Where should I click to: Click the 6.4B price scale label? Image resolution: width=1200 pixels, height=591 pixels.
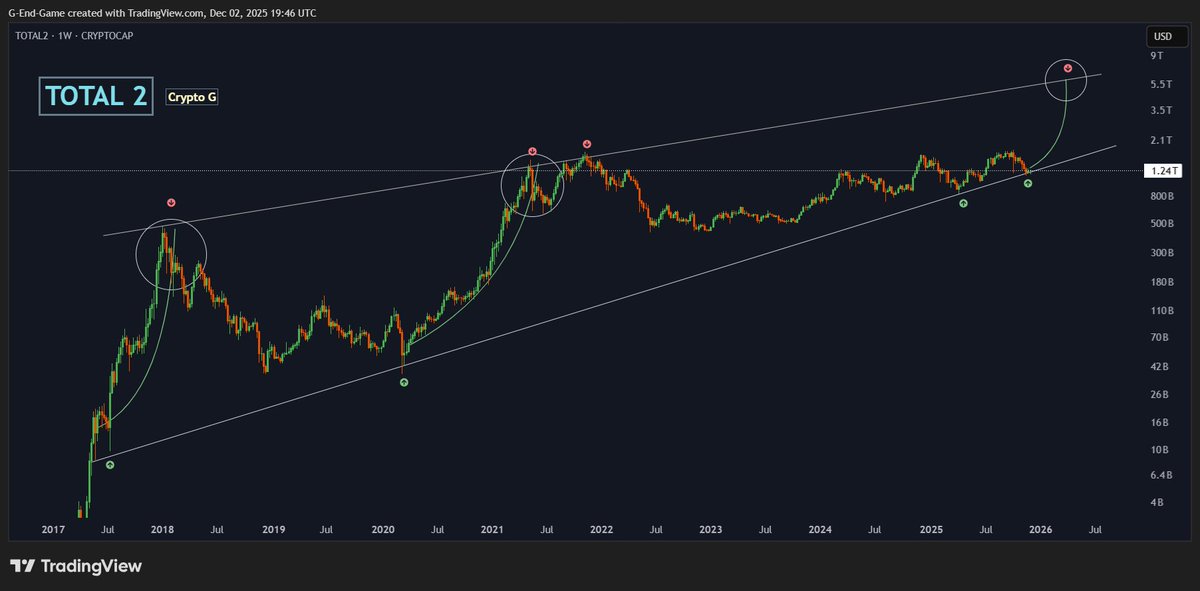(1161, 475)
